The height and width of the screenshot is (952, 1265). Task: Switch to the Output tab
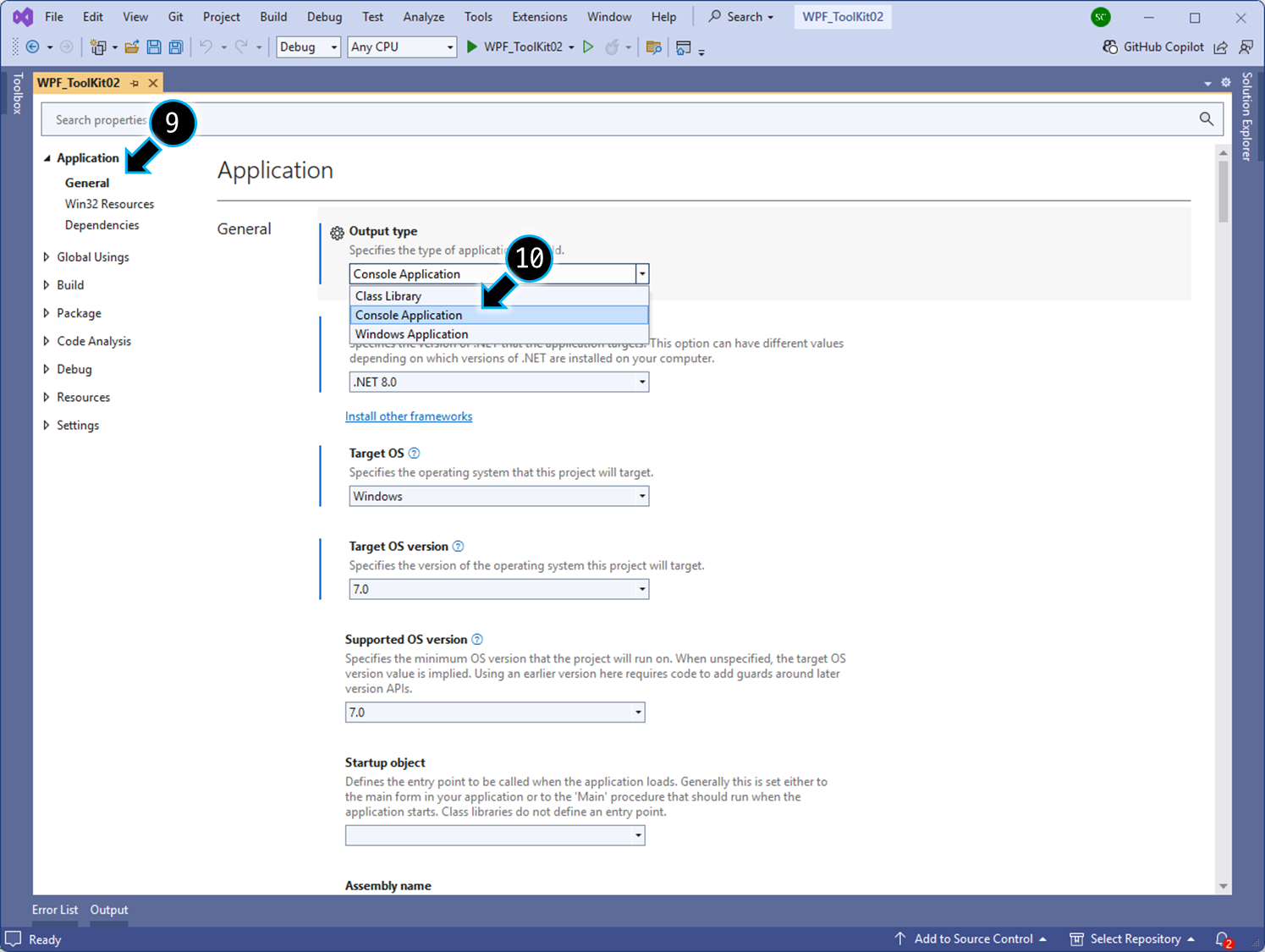click(109, 910)
